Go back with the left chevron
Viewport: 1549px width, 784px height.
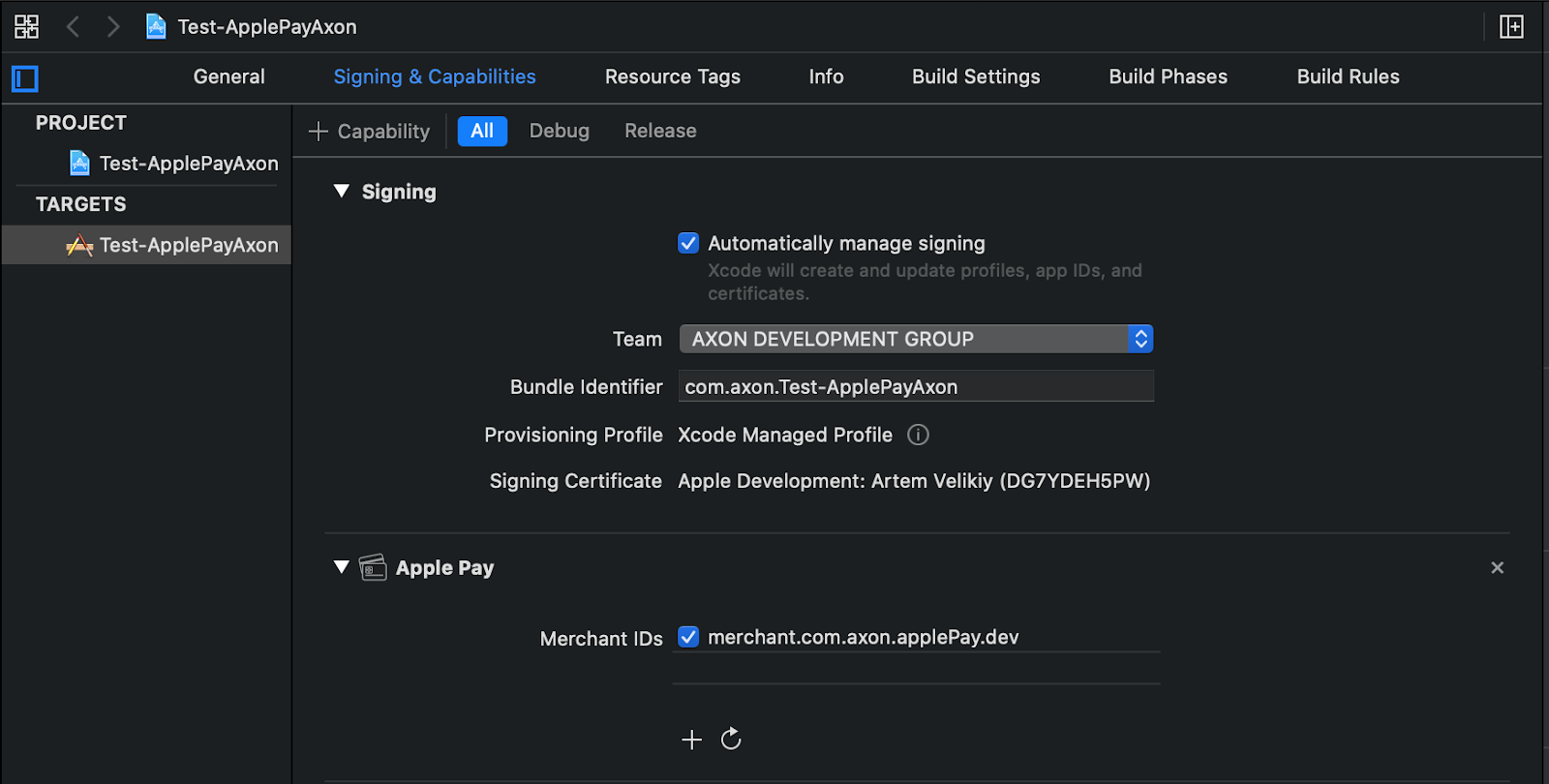click(x=73, y=26)
